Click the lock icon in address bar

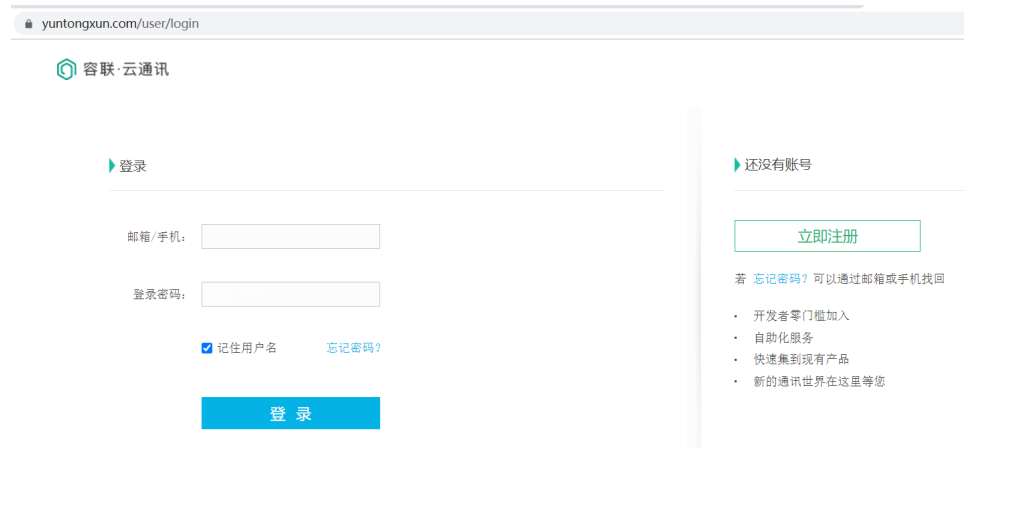[28, 24]
